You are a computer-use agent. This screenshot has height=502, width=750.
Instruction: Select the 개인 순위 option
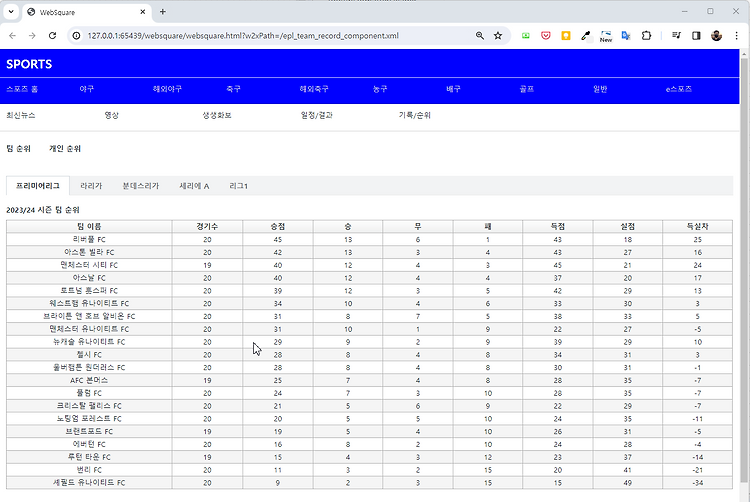(x=65, y=149)
